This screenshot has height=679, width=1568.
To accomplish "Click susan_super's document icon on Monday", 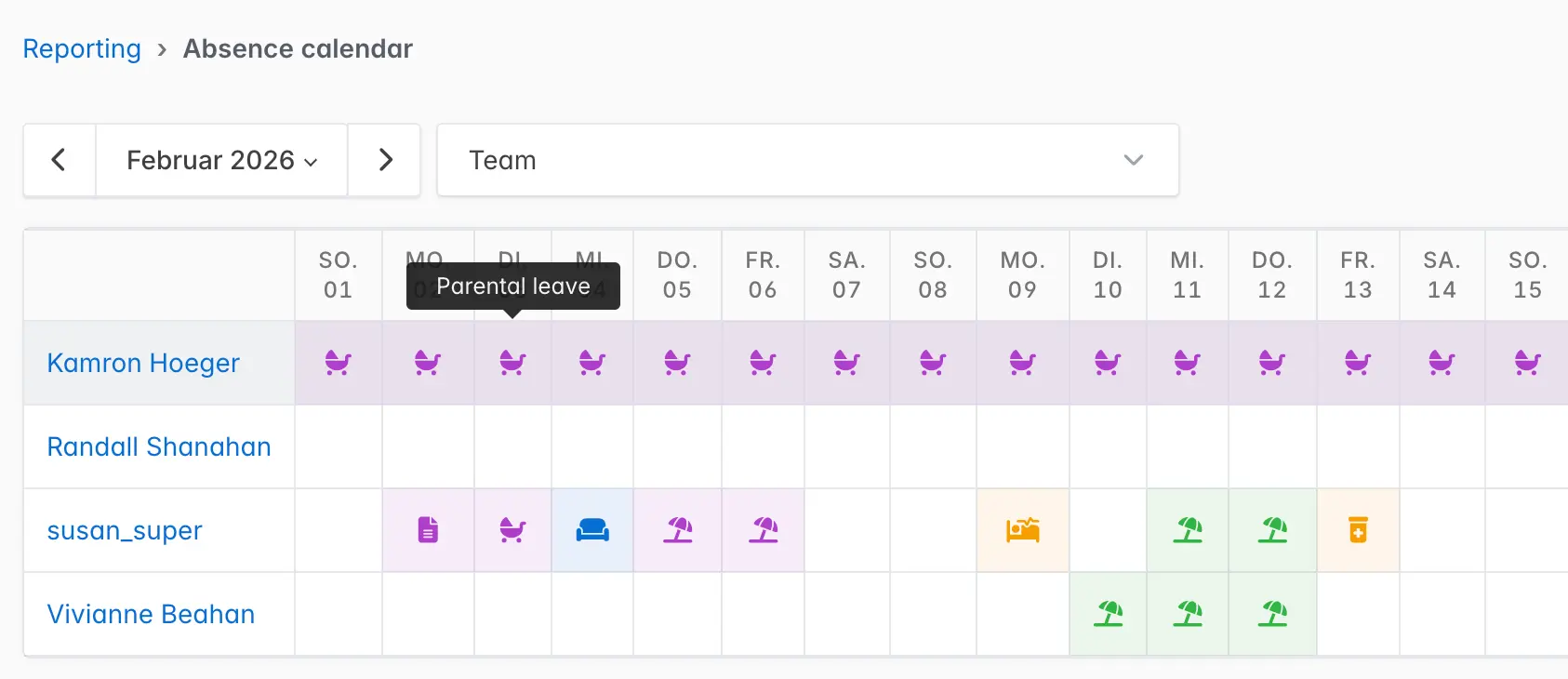I will coord(428,530).
